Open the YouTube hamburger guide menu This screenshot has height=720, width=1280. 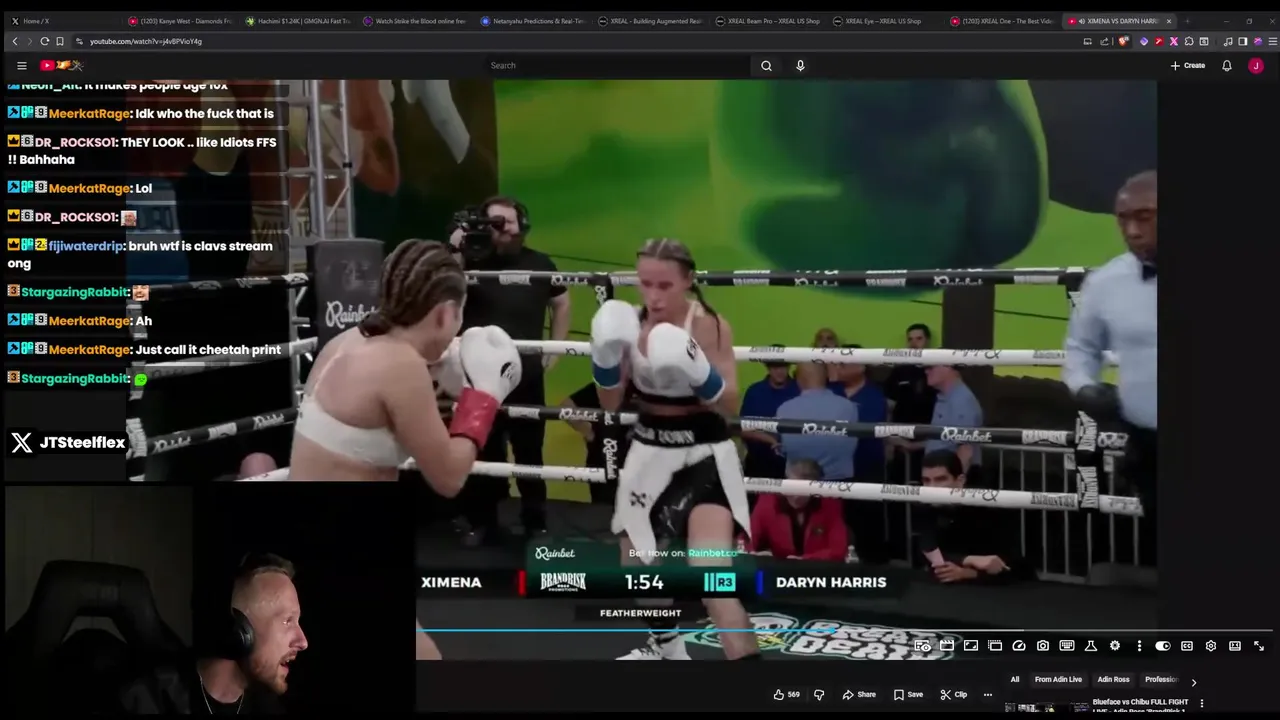(21, 65)
